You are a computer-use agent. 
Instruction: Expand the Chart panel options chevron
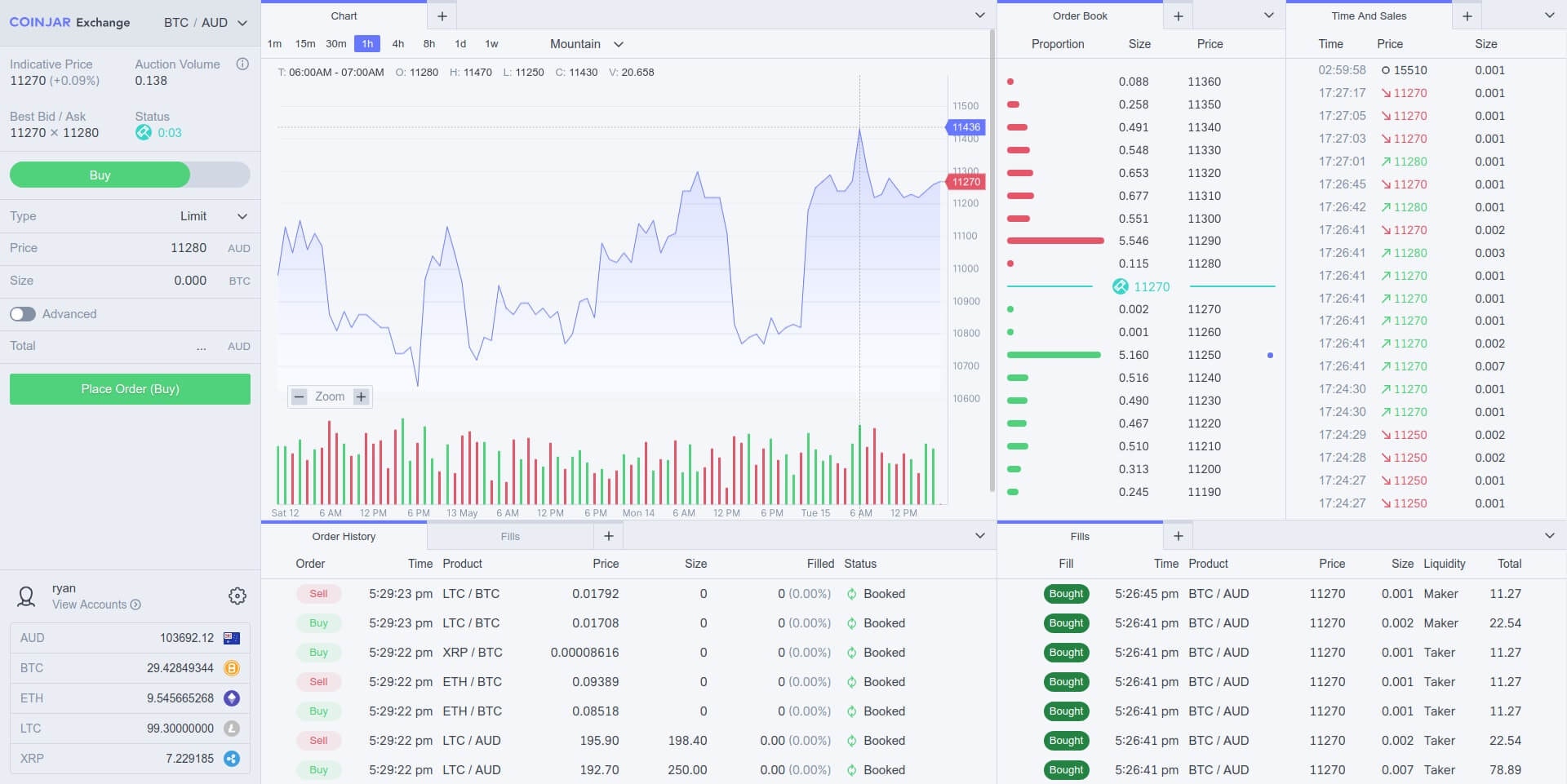point(979,16)
